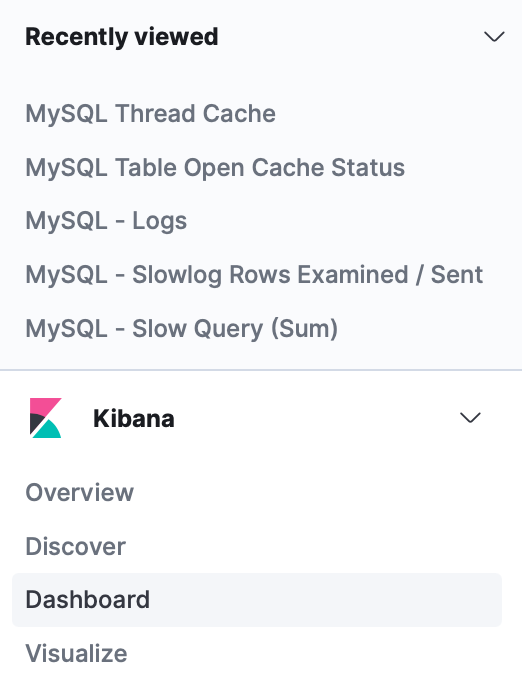Open MySQL - Slow Query (Sum)
Viewport: 522px width, 690px height.
coord(182,329)
